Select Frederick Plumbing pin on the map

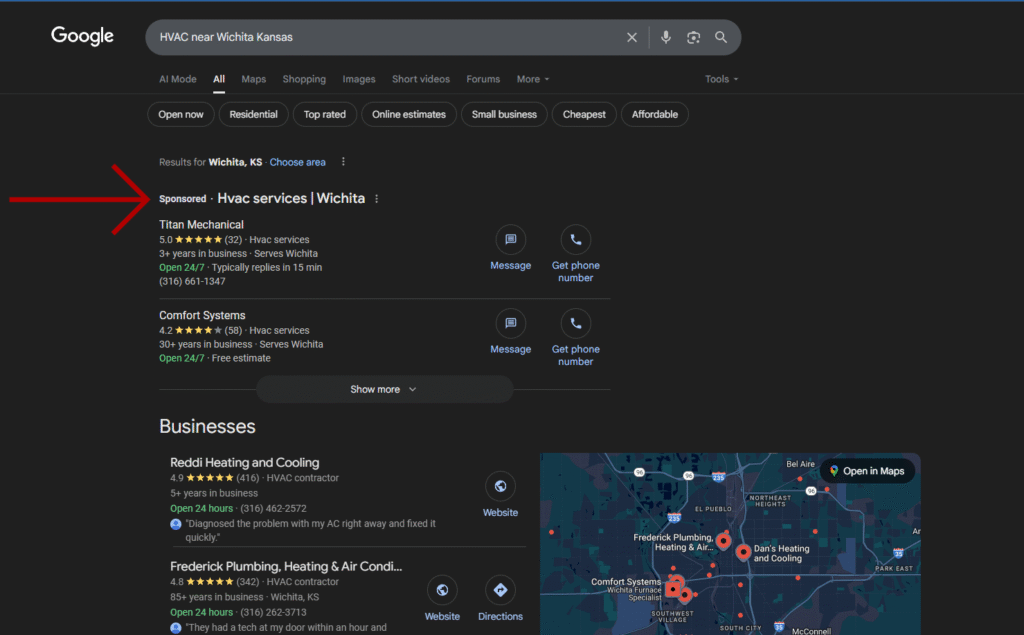click(x=723, y=540)
